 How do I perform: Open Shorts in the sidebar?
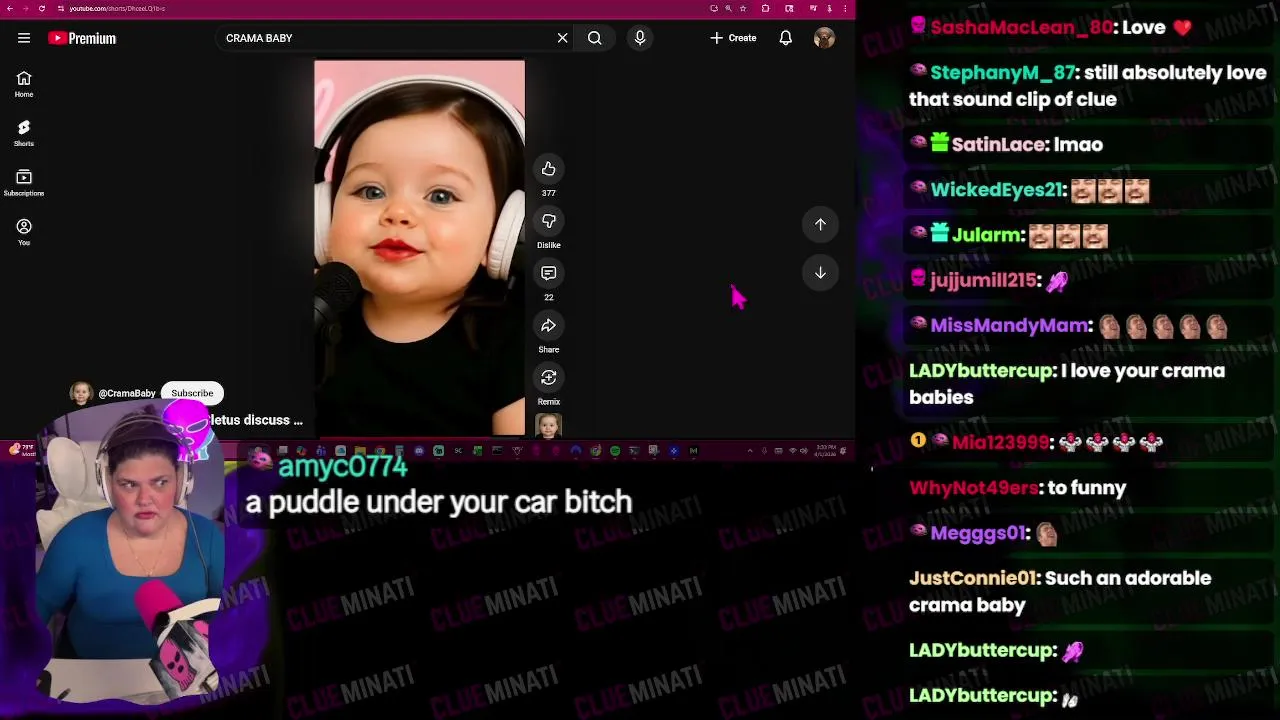(x=24, y=133)
